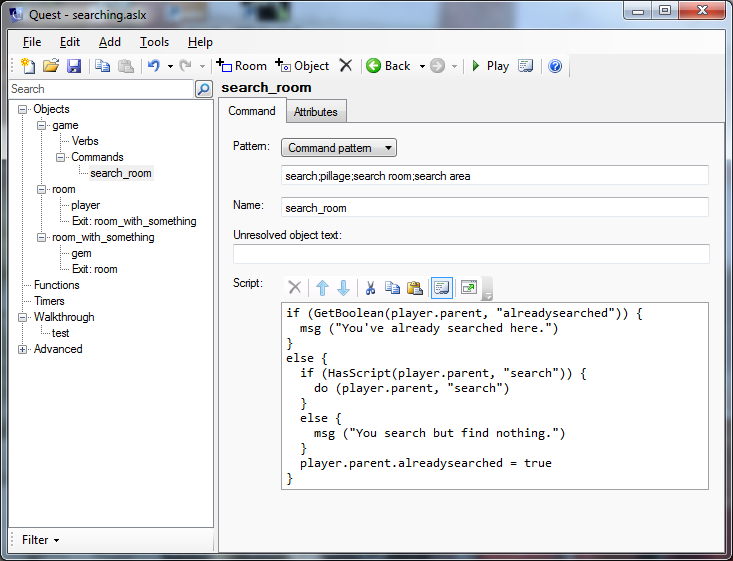This screenshot has height=561, width=733.
Task: Cut the script line with scissors icon
Action: click(370, 287)
